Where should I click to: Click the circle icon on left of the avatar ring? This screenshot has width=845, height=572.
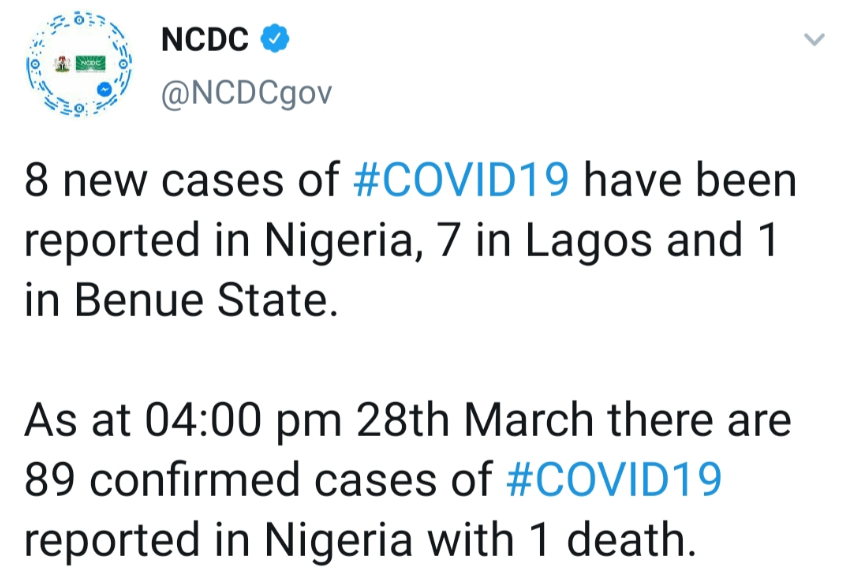pyautogui.click(x=35, y=64)
